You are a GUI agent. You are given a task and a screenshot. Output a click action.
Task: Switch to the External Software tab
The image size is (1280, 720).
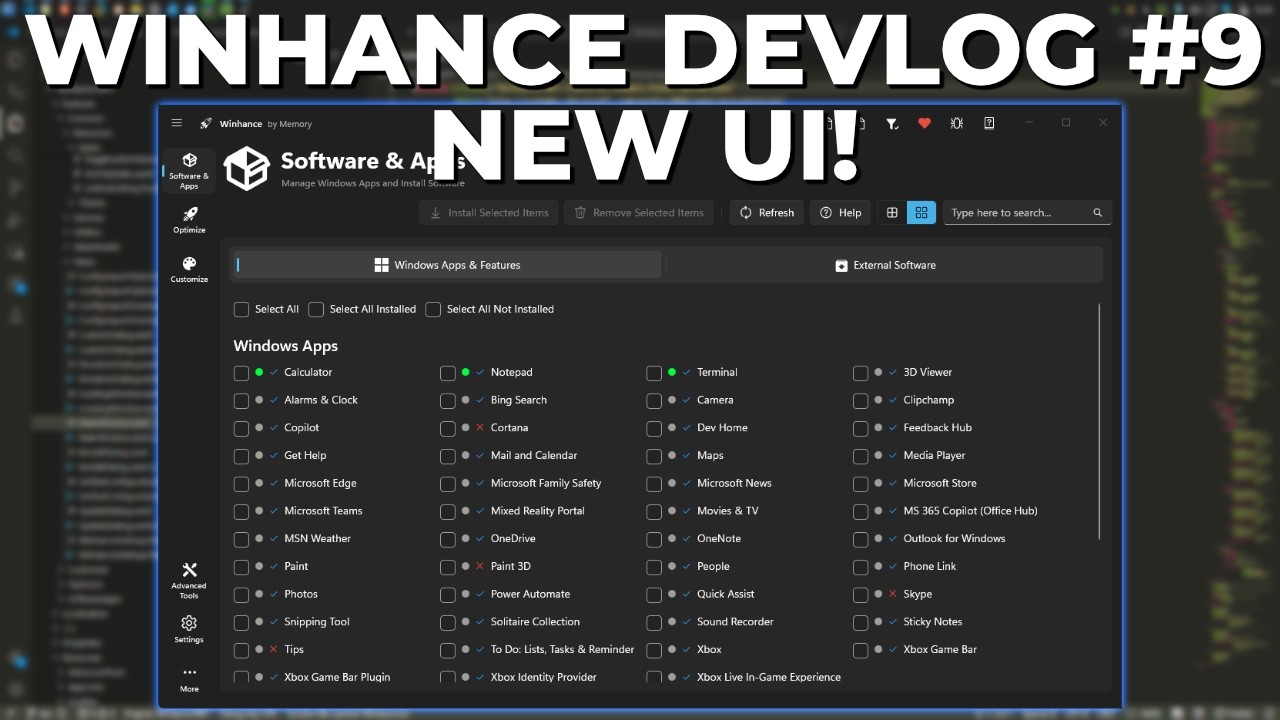(885, 265)
